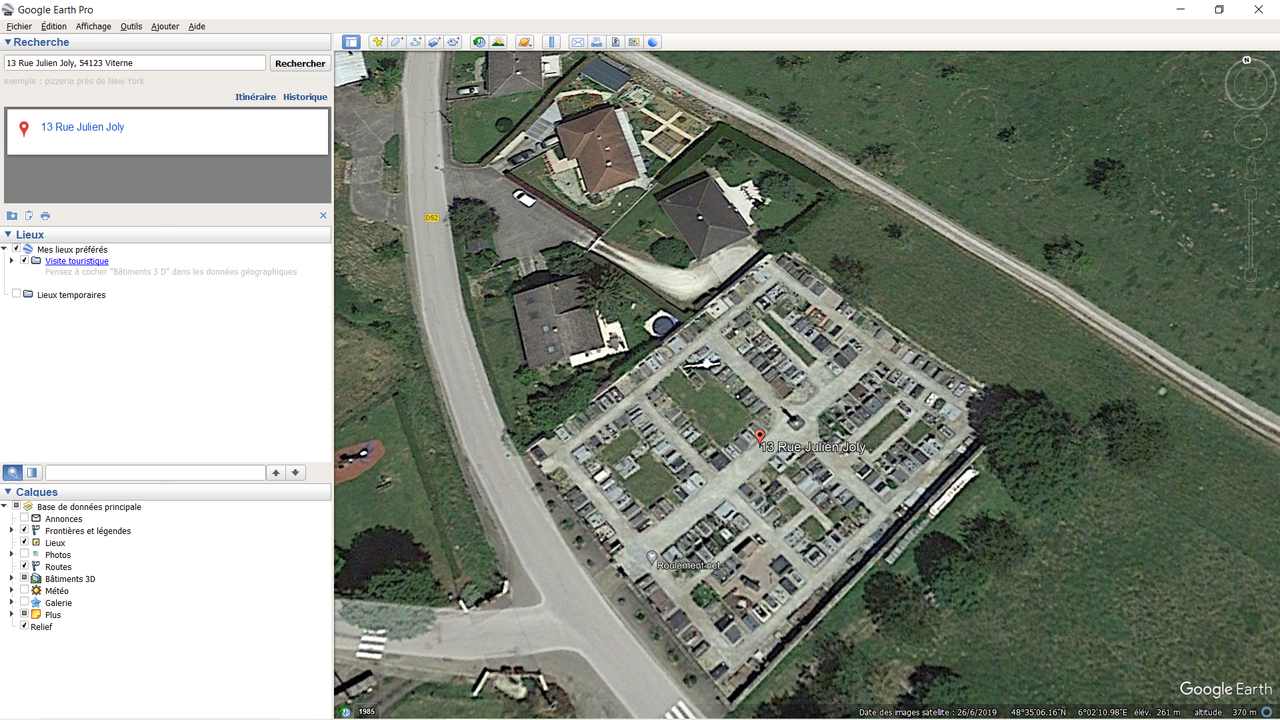Disable the Routes layer checkbox
The height and width of the screenshot is (720, 1280).
click(x=24, y=566)
